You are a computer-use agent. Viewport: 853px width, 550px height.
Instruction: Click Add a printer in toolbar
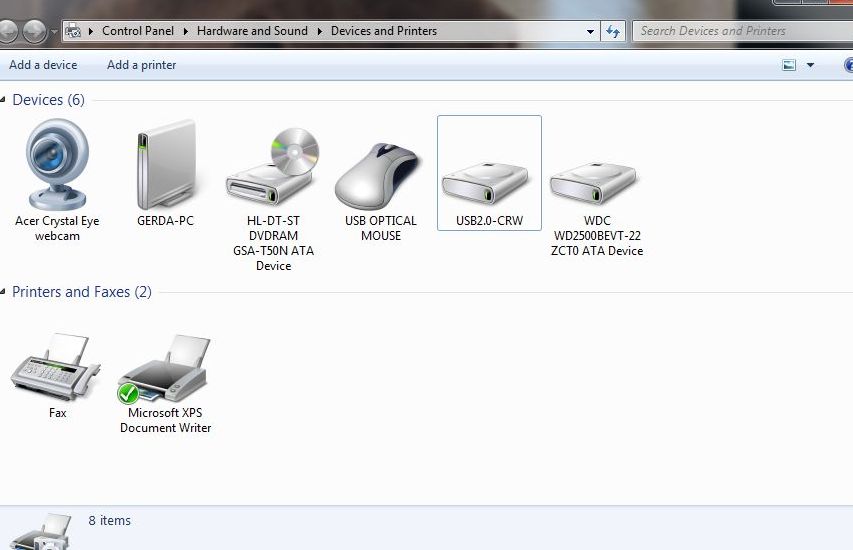[x=141, y=65]
